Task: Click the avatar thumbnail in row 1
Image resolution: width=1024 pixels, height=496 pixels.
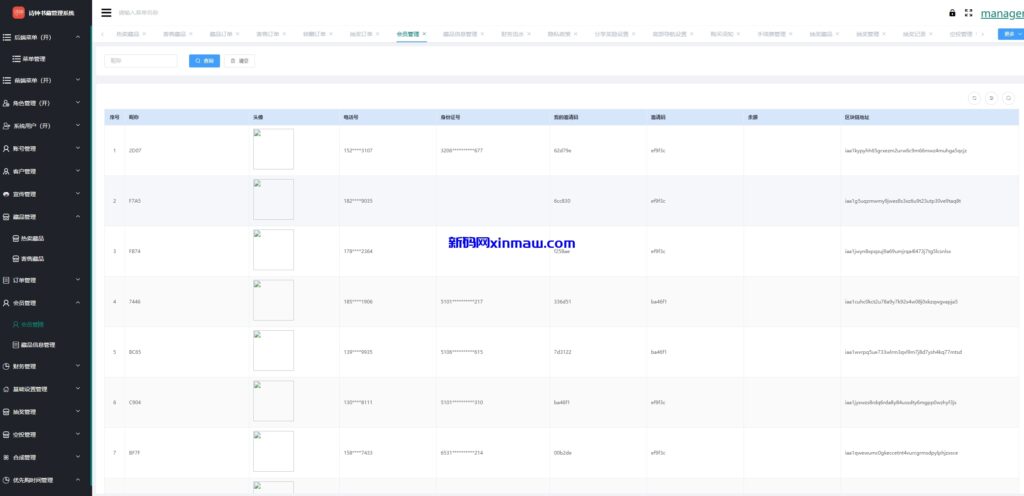Action: 273,149
